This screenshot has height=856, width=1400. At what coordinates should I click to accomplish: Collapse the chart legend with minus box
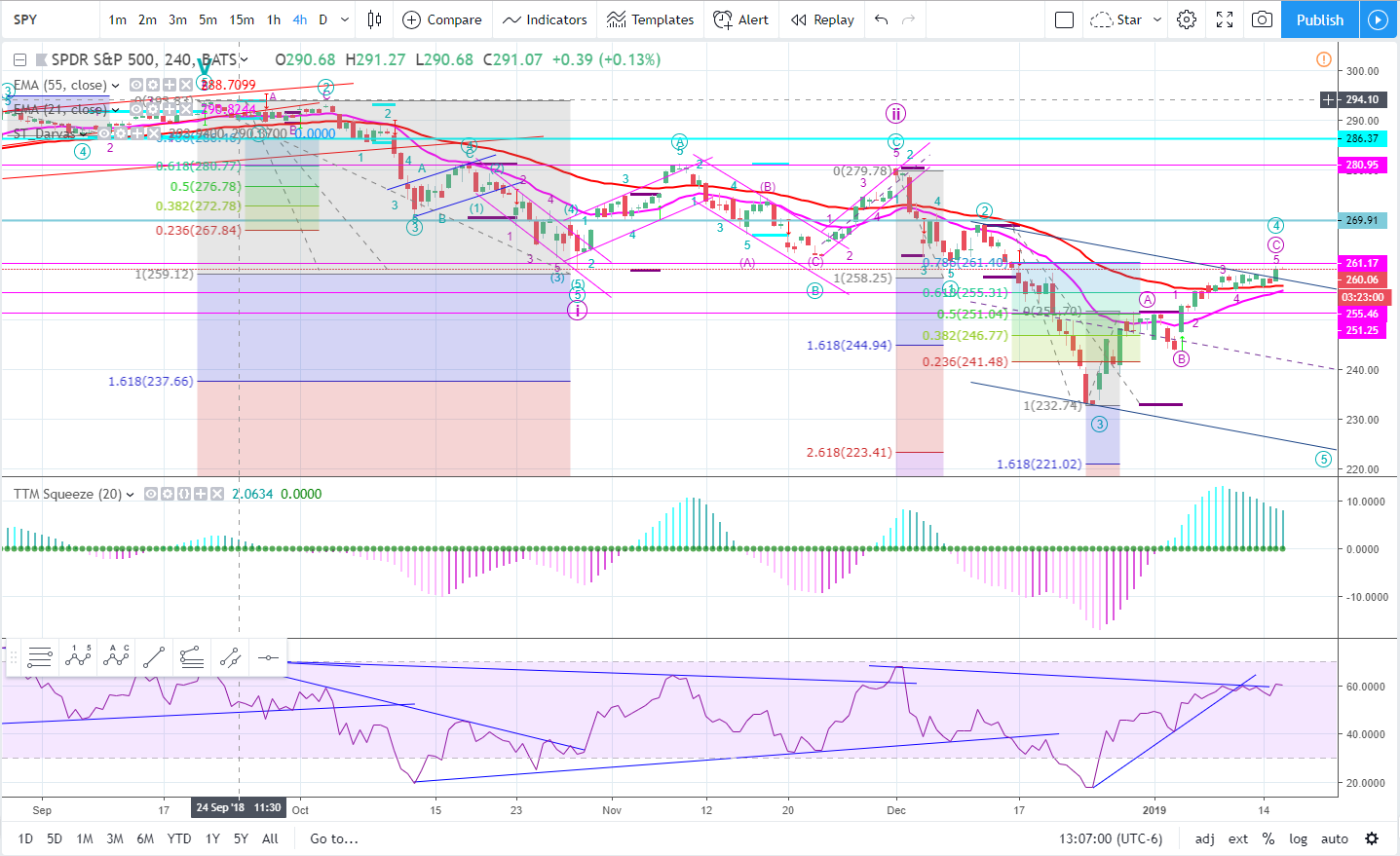(19, 59)
